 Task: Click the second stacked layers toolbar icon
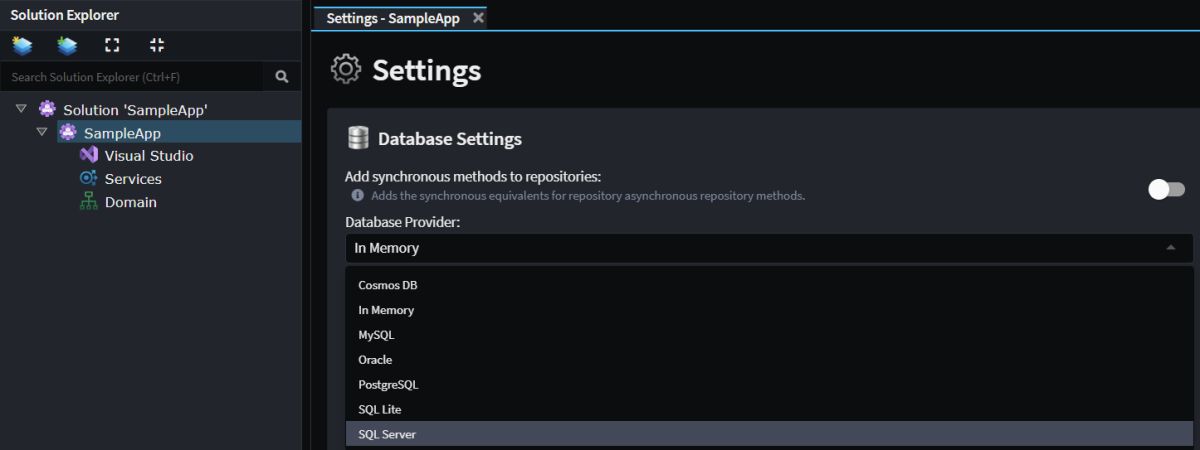(x=68, y=45)
